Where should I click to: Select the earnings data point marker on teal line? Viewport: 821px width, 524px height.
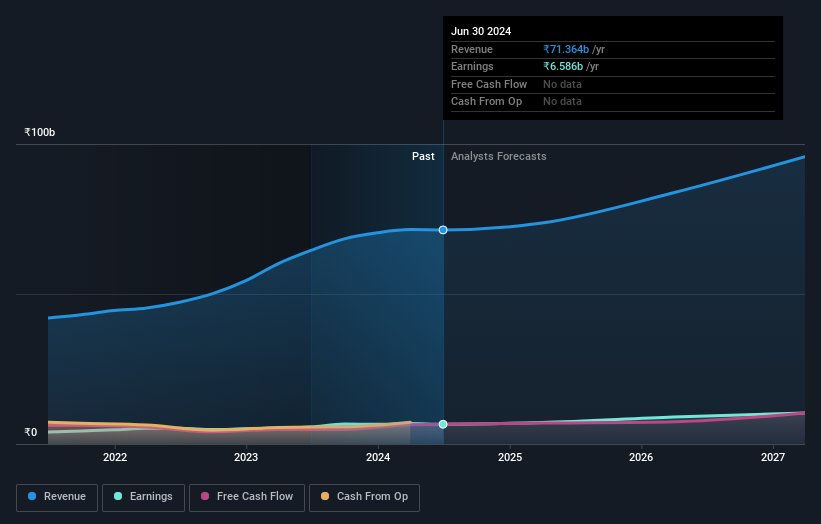[443, 424]
